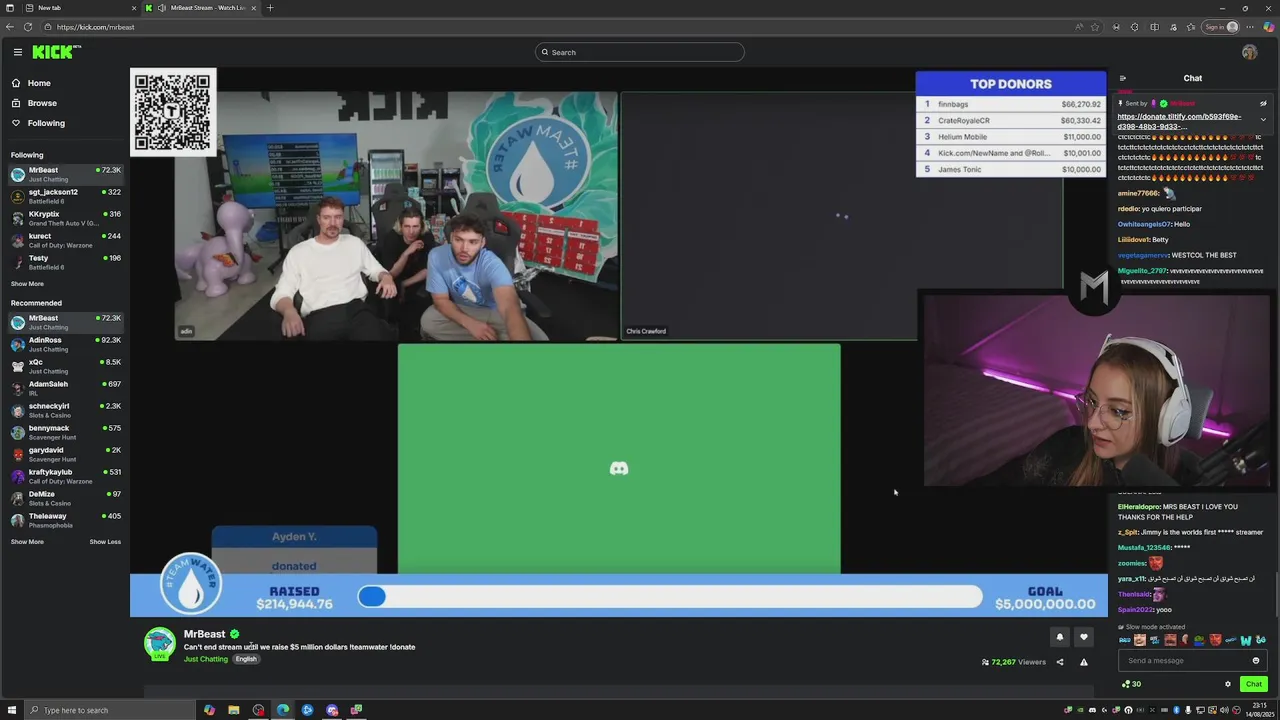This screenshot has height=720, width=1280.
Task: Open garydavid recommended channel
Action: tap(65, 454)
